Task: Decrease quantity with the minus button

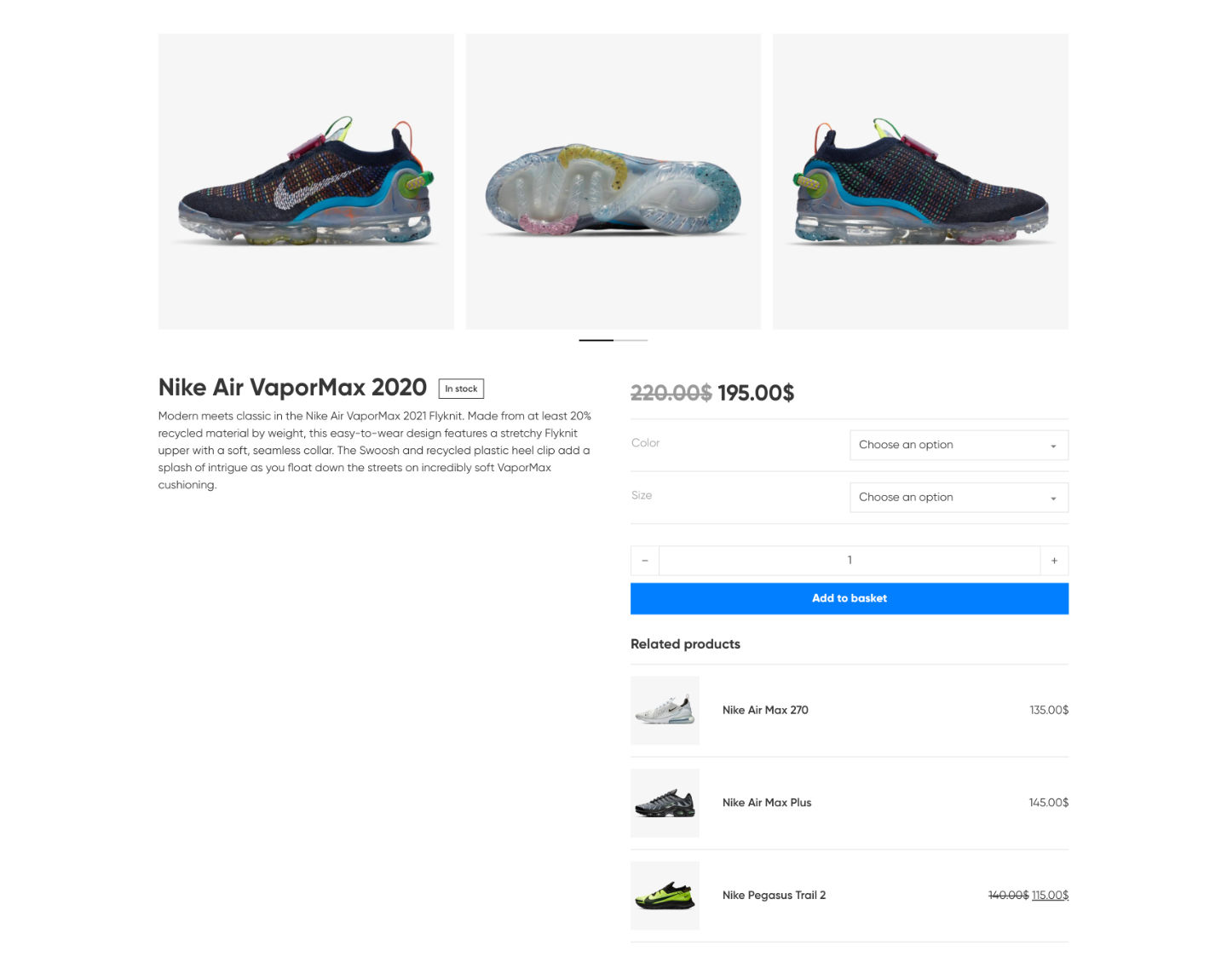Action: pos(645,561)
